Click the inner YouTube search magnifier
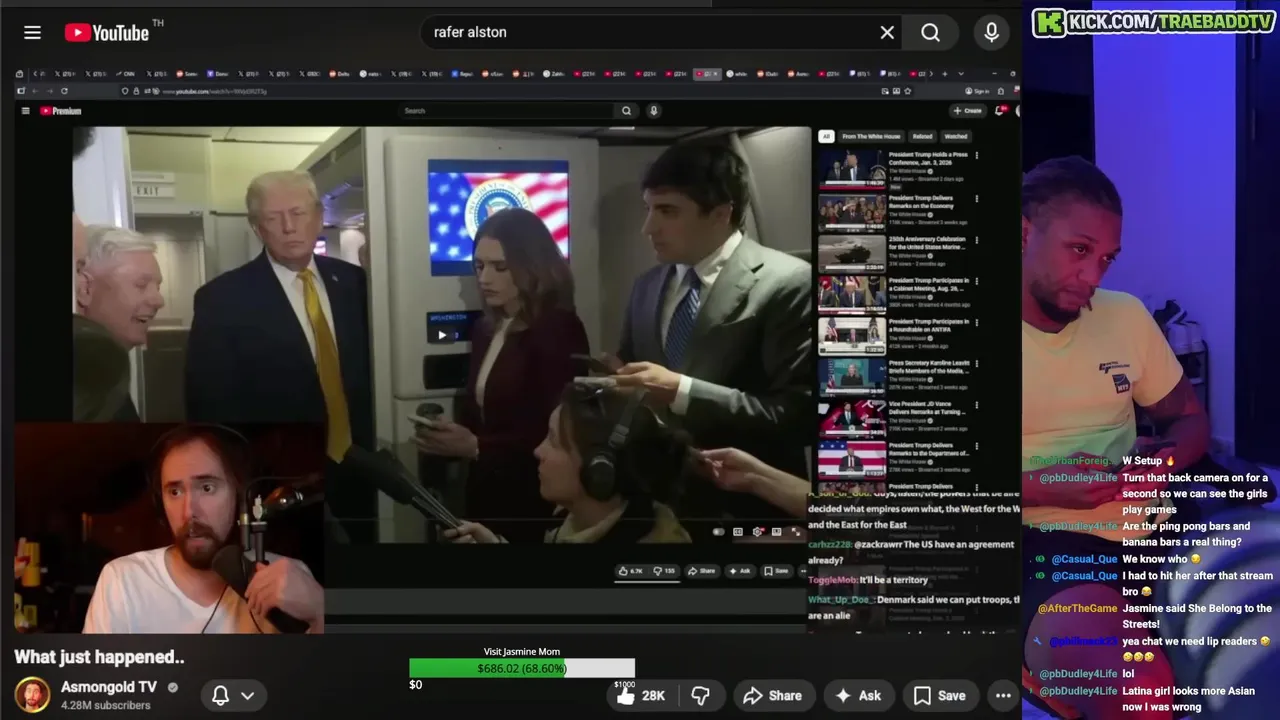The width and height of the screenshot is (1280, 720). pyautogui.click(x=626, y=111)
